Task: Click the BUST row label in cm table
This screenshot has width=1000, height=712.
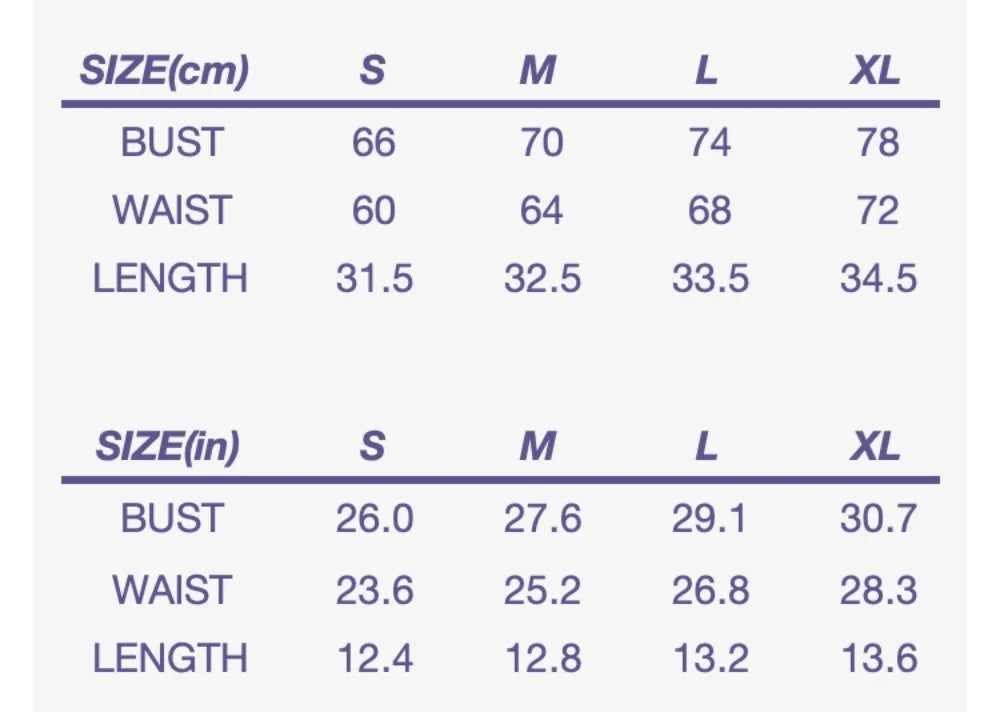Action: pos(172,142)
